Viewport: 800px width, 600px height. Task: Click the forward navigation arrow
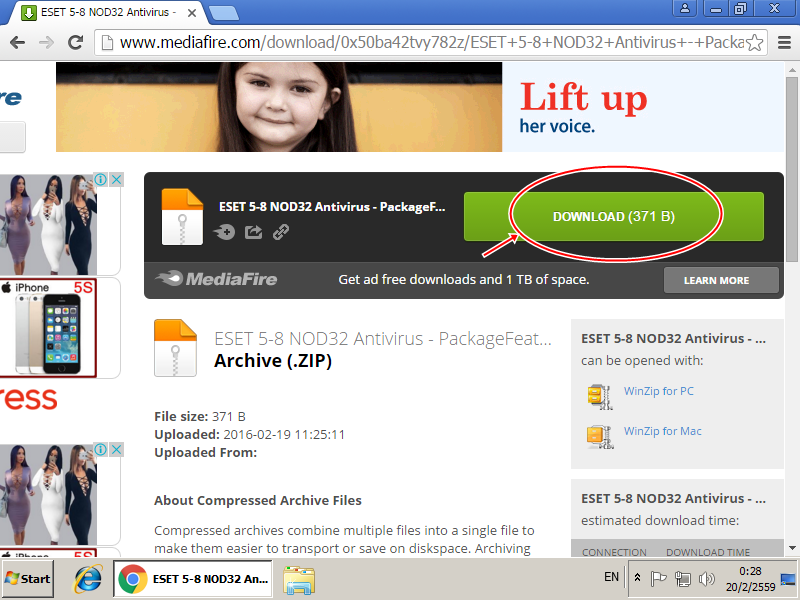point(46,42)
